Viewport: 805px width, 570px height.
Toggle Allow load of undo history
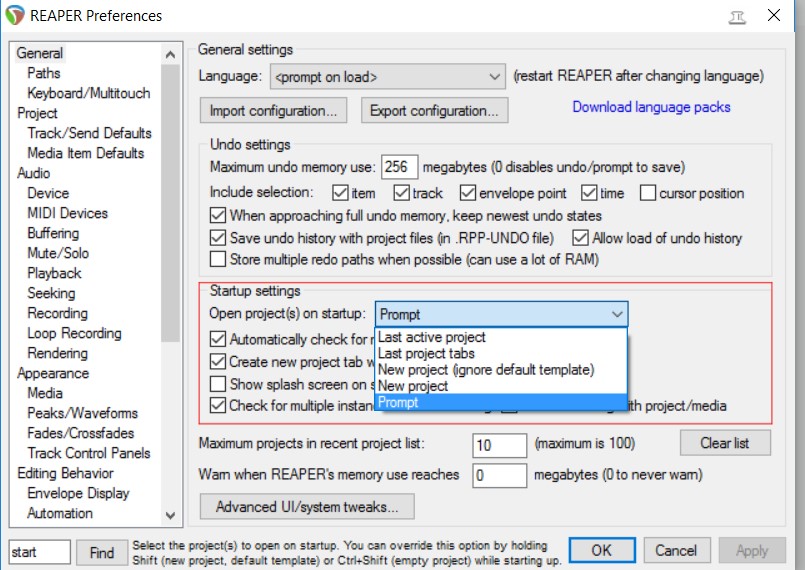[x=580, y=238]
